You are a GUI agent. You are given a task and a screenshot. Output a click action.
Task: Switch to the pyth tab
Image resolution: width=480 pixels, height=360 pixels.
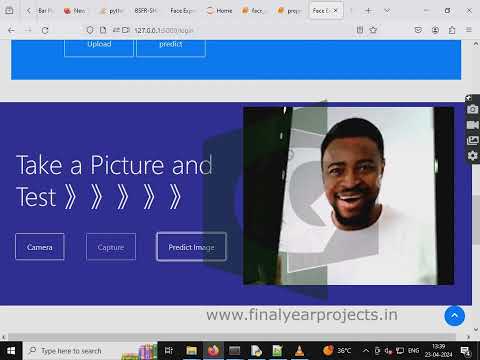pos(112,11)
